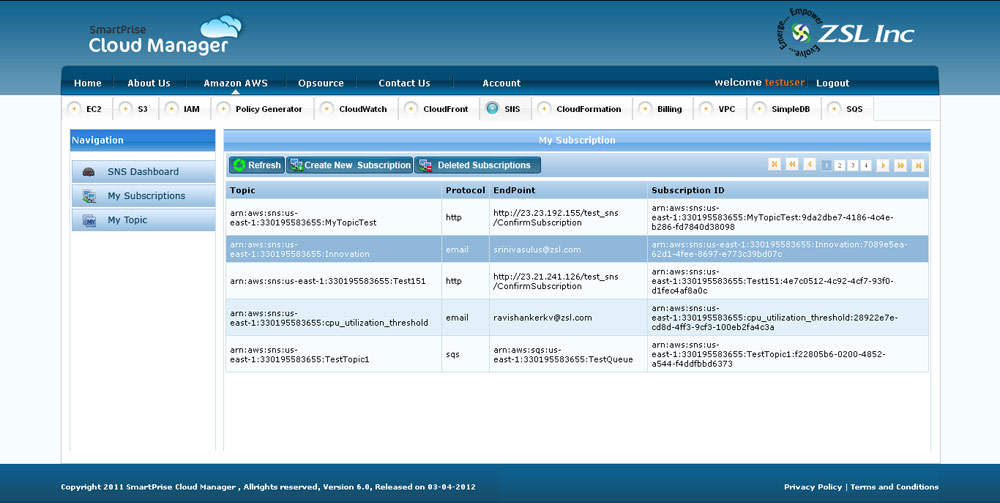Screen dimensions: 1000x503
Task: Open About Us menu item
Action: tap(149, 83)
